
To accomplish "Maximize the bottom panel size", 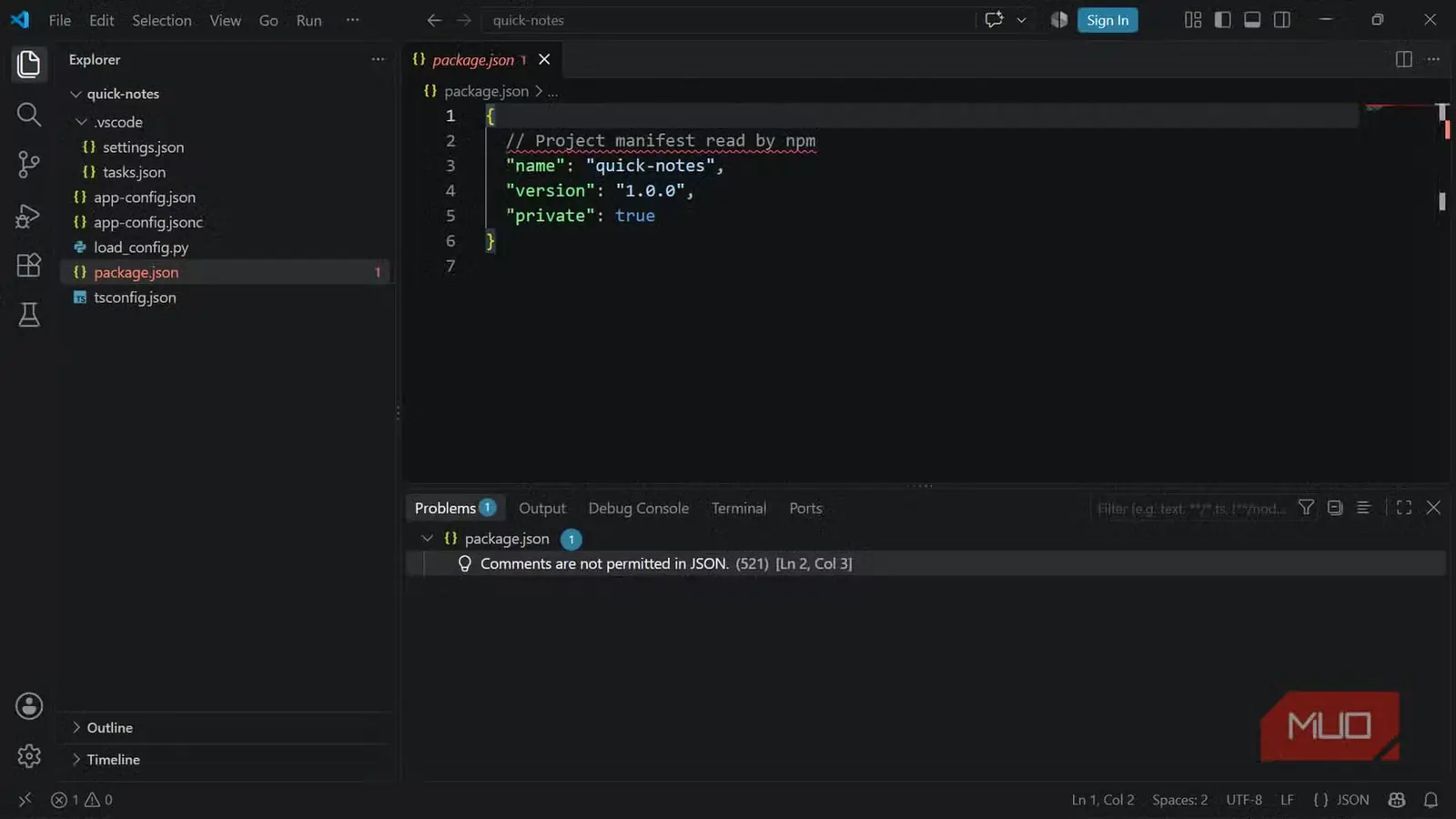I will click(x=1404, y=508).
